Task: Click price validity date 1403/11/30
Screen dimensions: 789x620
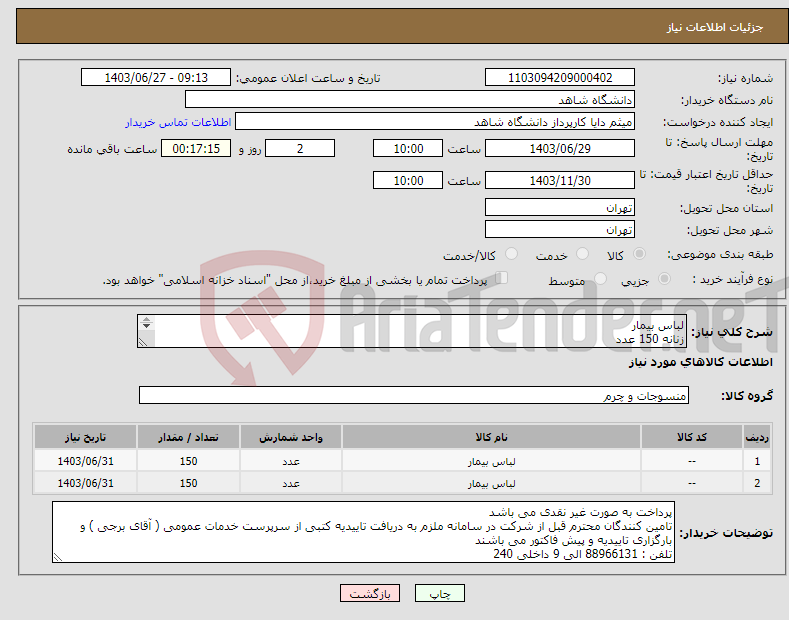Action: point(560,180)
